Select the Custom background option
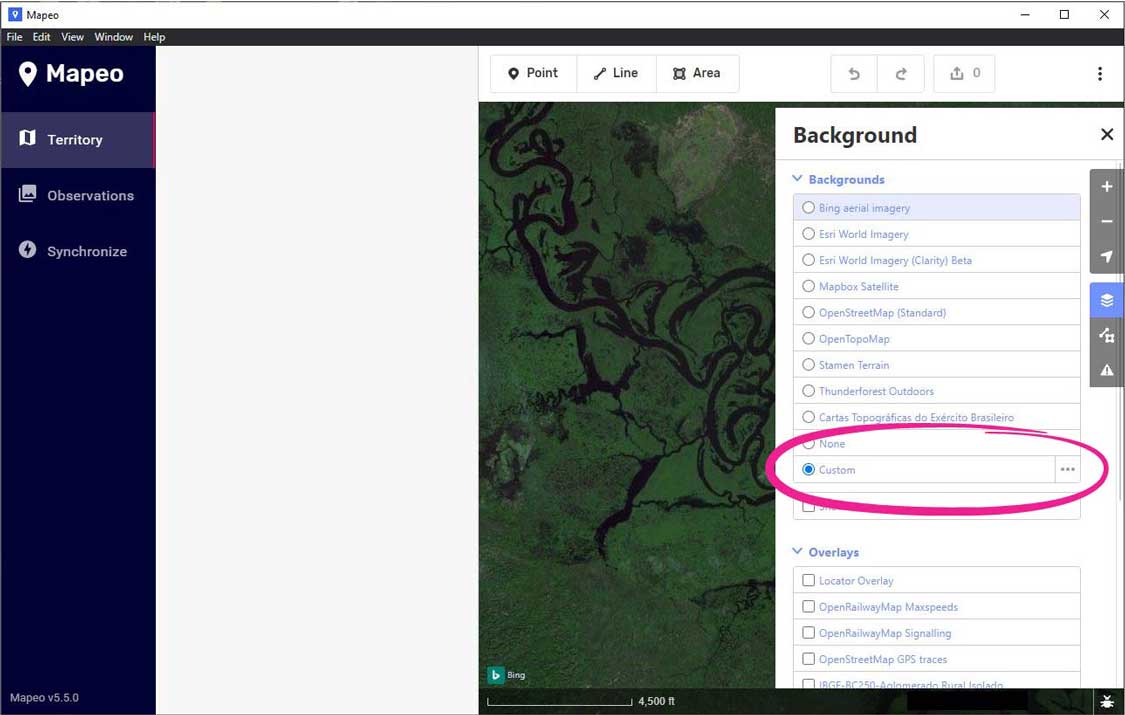1125x715 pixels. click(x=924, y=470)
